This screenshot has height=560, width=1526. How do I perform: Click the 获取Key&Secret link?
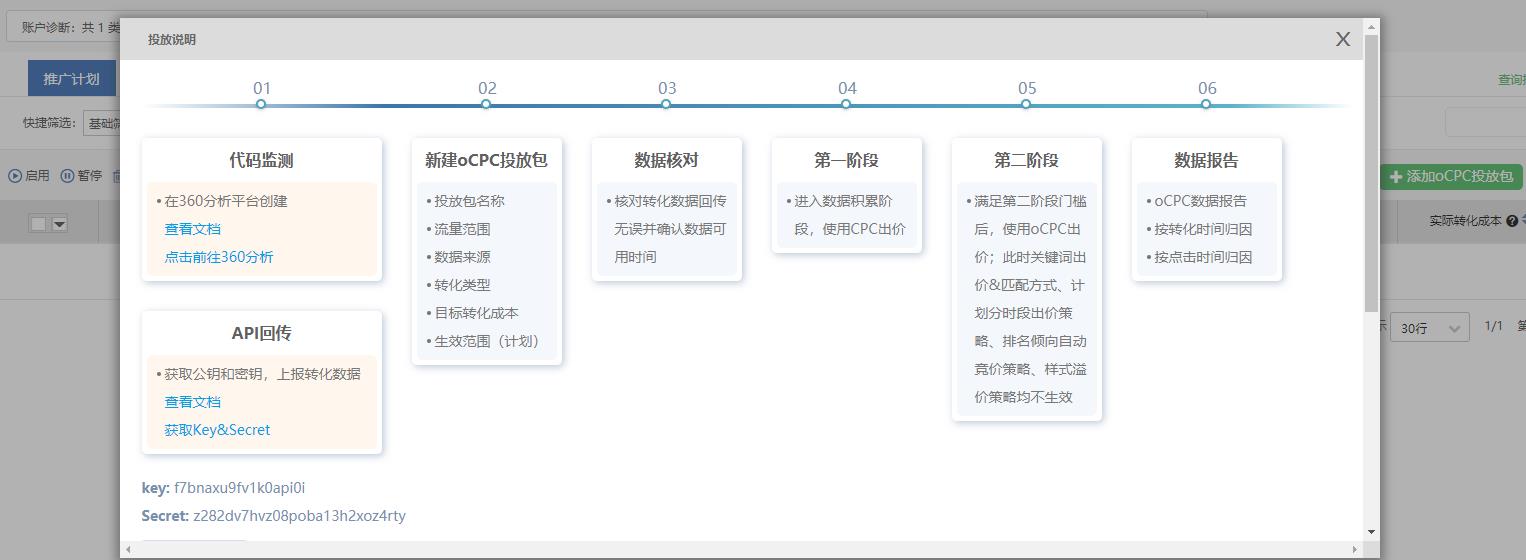coord(217,430)
